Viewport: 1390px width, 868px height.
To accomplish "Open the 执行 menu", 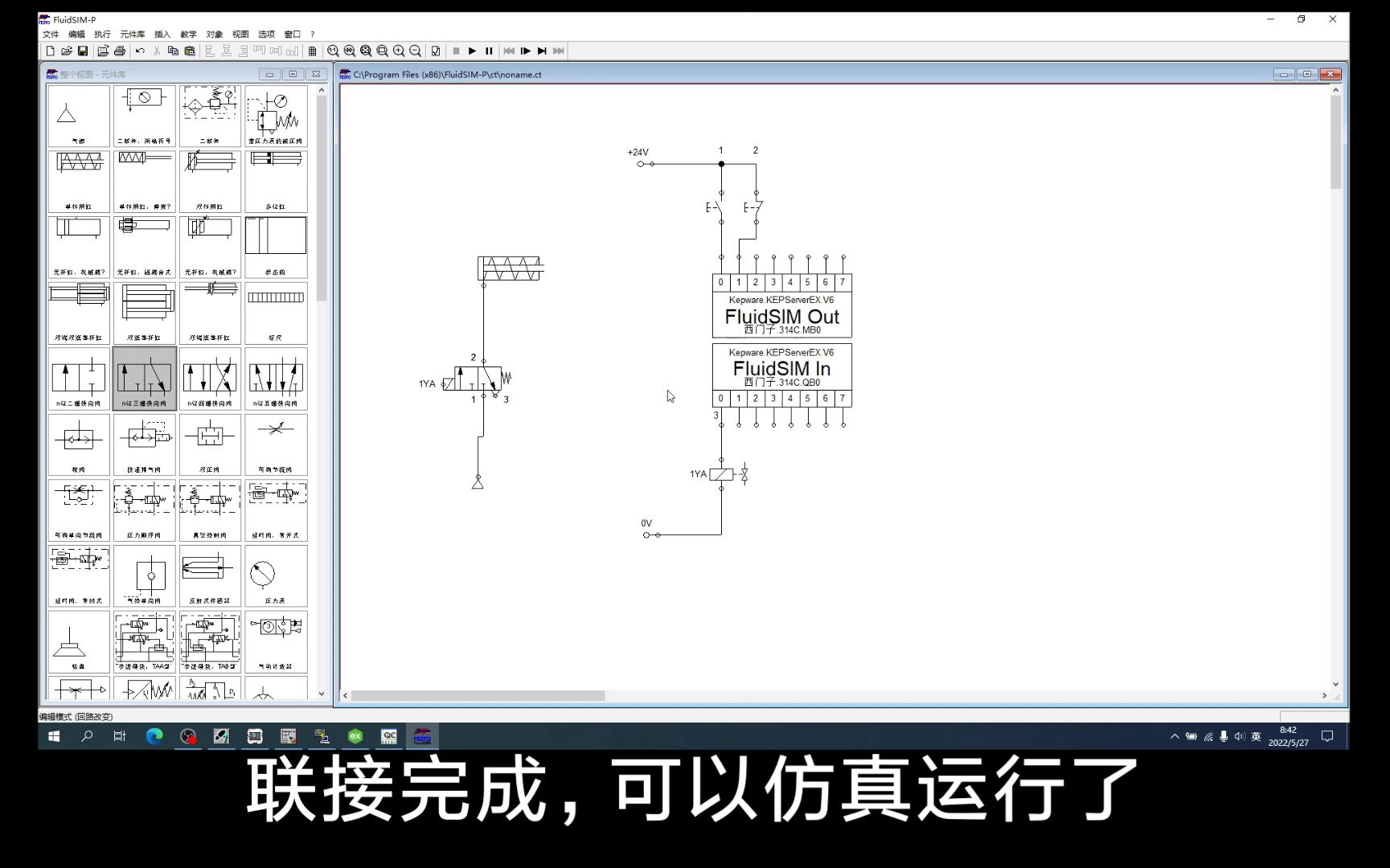I will pyautogui.click(x=101, y=34).
